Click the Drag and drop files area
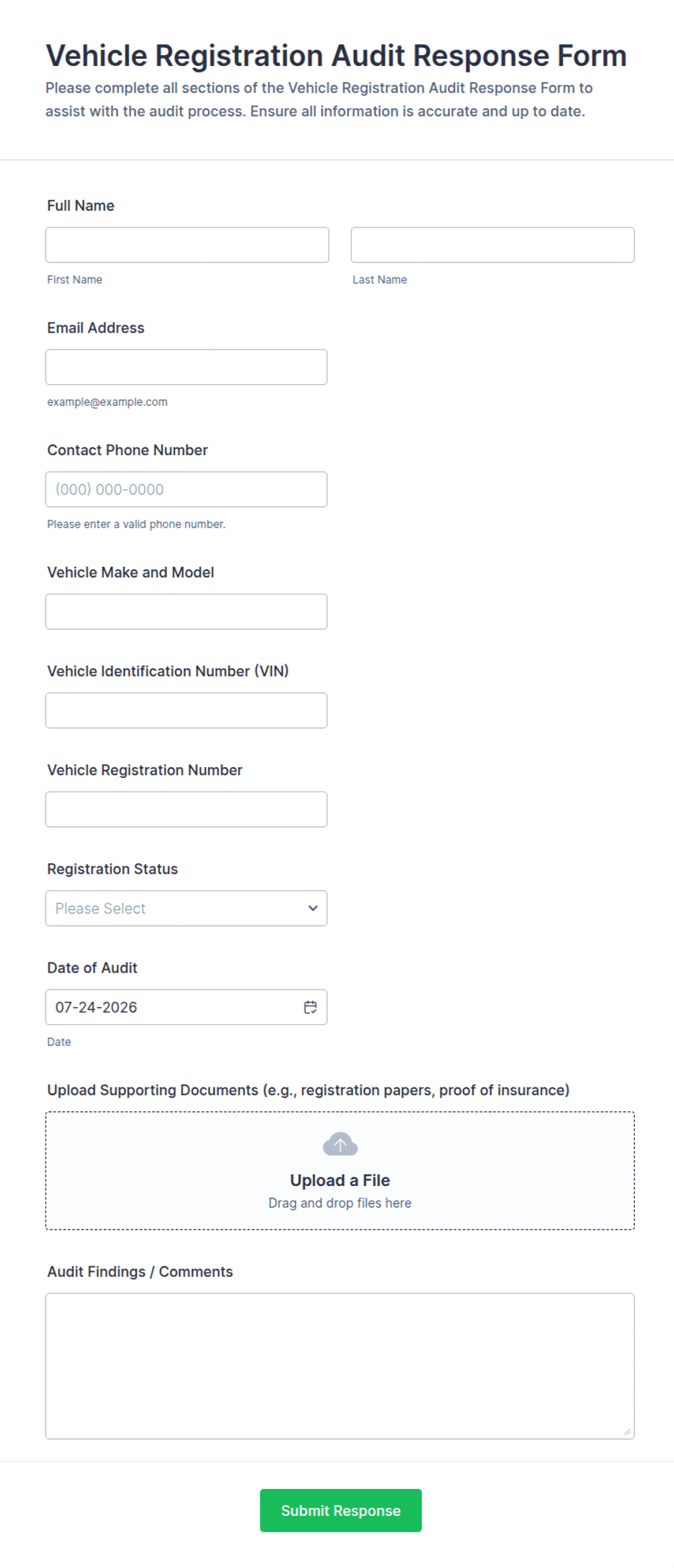This screenshot has height=1568, width=674. click(x=340, y=1171)
